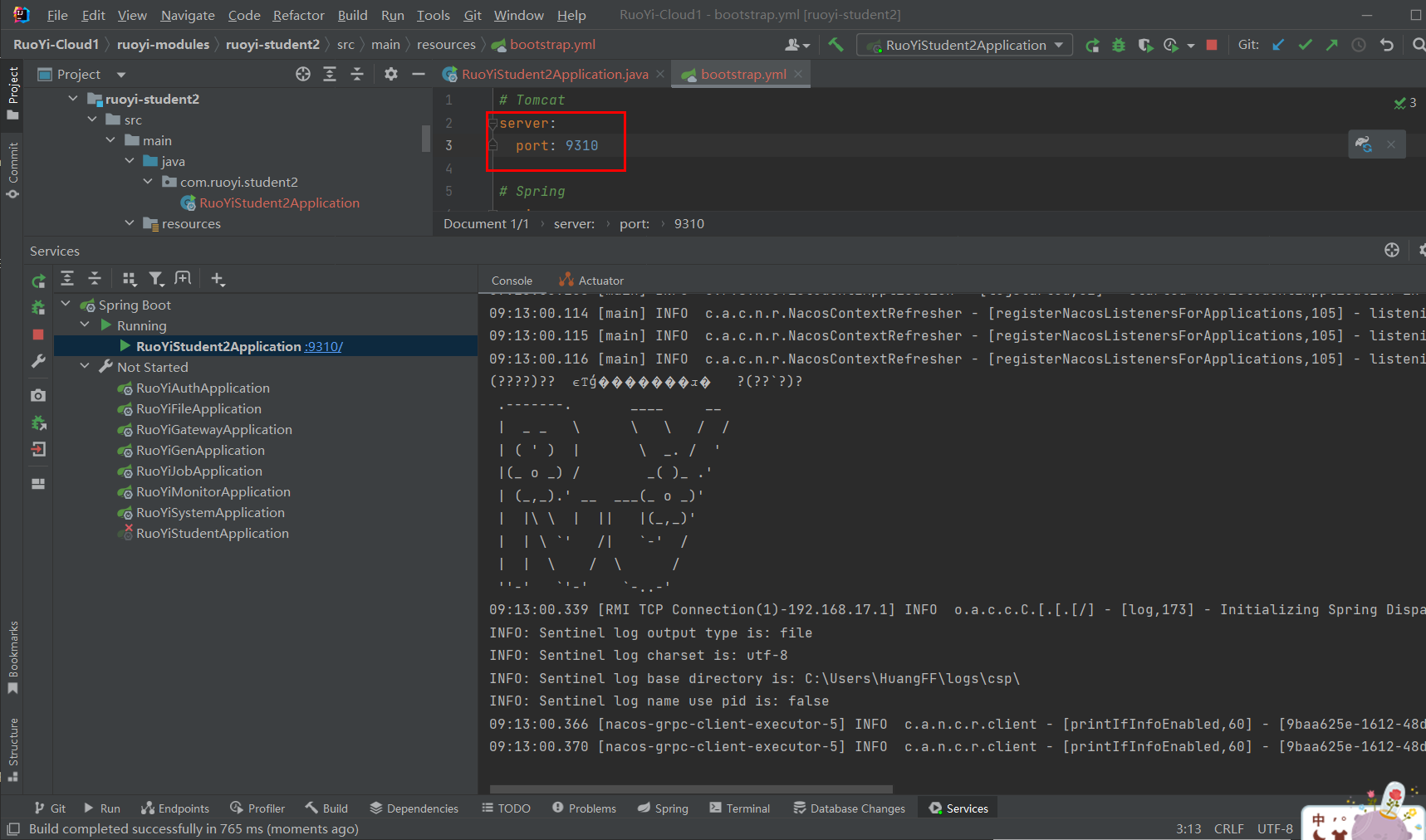The width and height of the screenshot is (1426, 840).
Task: Open the File menu
Action: click(x=57, y=15)
